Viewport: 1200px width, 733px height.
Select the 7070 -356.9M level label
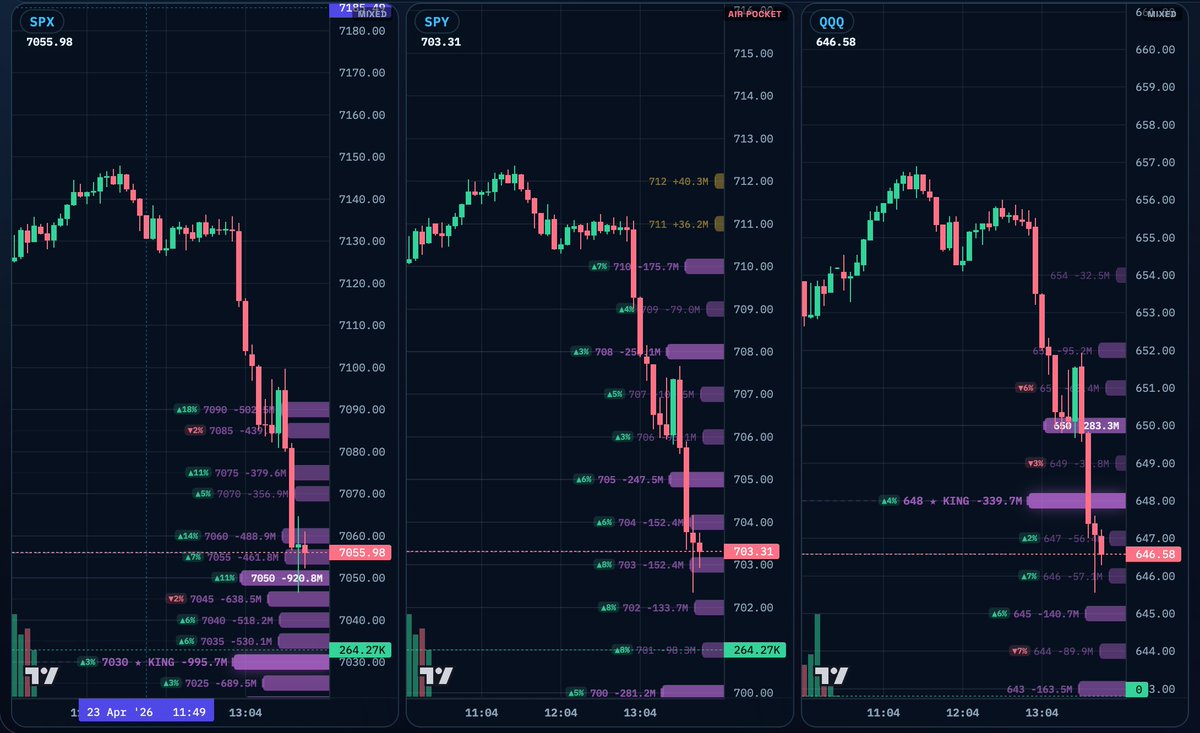253,494
